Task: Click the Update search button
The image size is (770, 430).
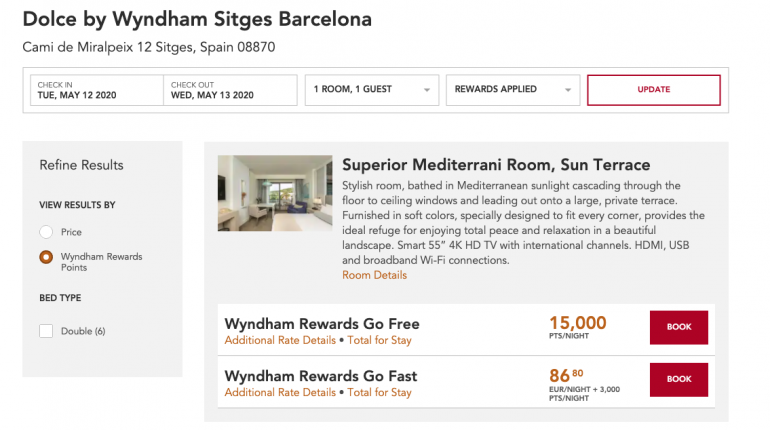Action: [653, 90]
